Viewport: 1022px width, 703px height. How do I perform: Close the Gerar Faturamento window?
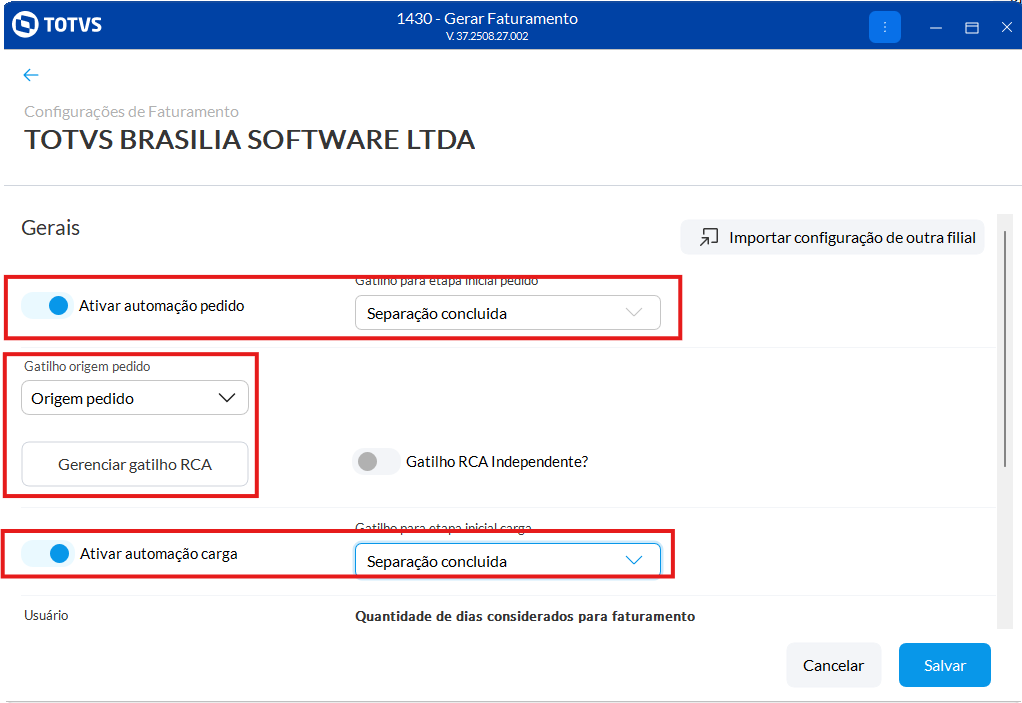point(1006,27)
